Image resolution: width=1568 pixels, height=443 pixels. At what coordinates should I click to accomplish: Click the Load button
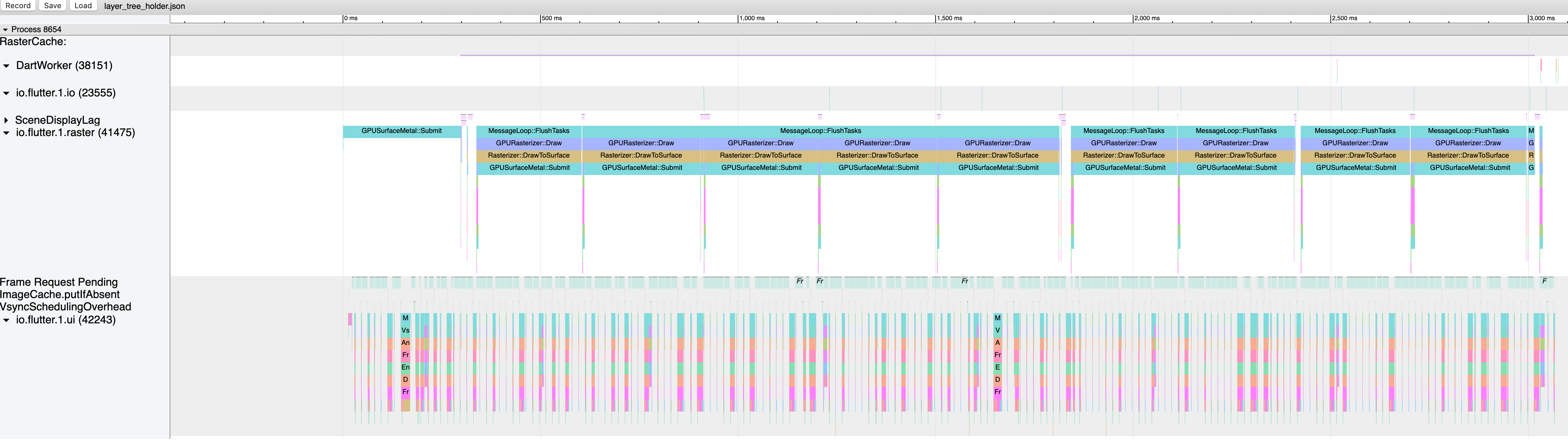[x=83, y=5]
